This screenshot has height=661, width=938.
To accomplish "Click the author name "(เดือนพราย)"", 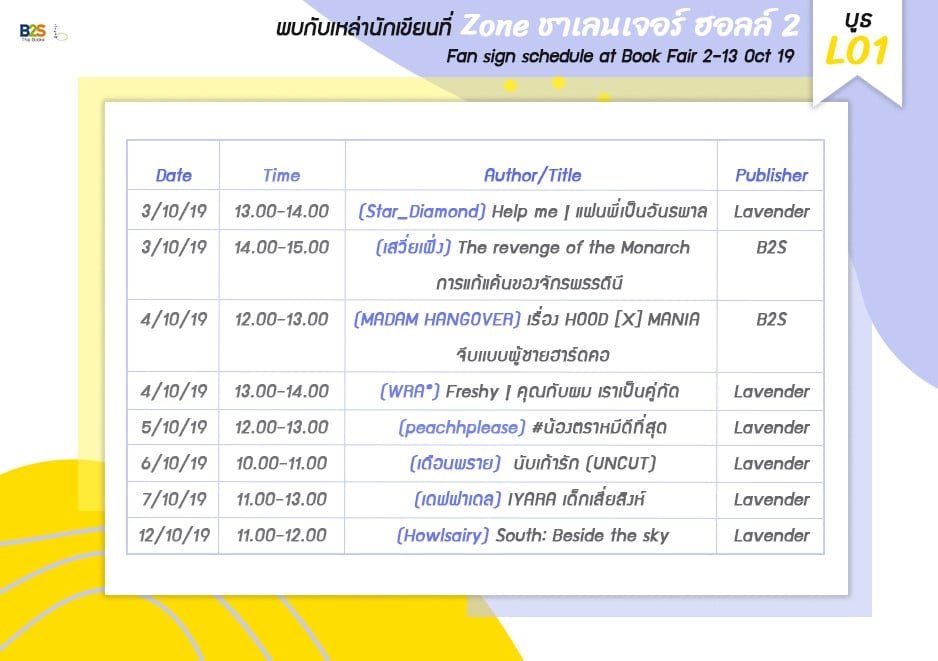I will click(455, 463).
